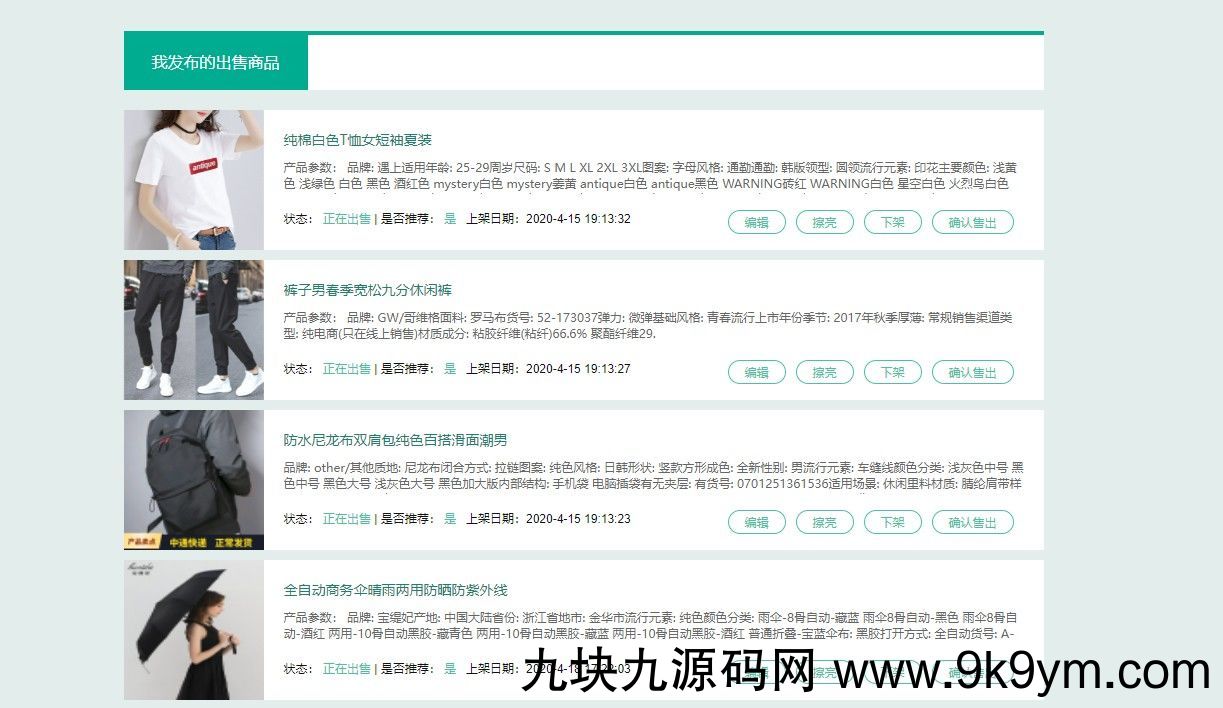The image size is (1223, 708).
Task: Click 下架 for the white T-shirt listing
Action: 892,222
